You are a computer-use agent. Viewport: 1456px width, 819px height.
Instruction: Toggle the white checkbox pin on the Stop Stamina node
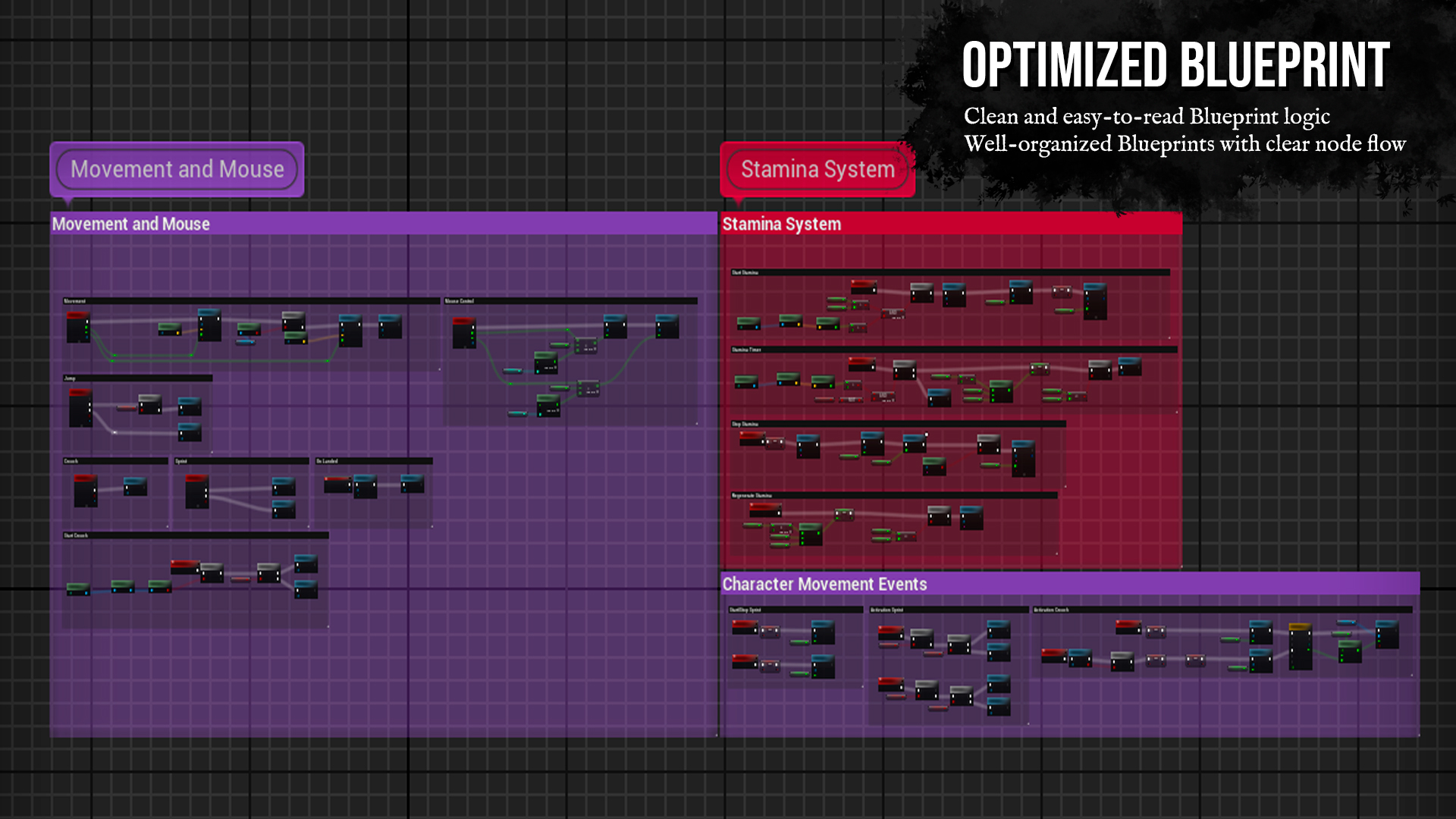[x=925, y=435]
